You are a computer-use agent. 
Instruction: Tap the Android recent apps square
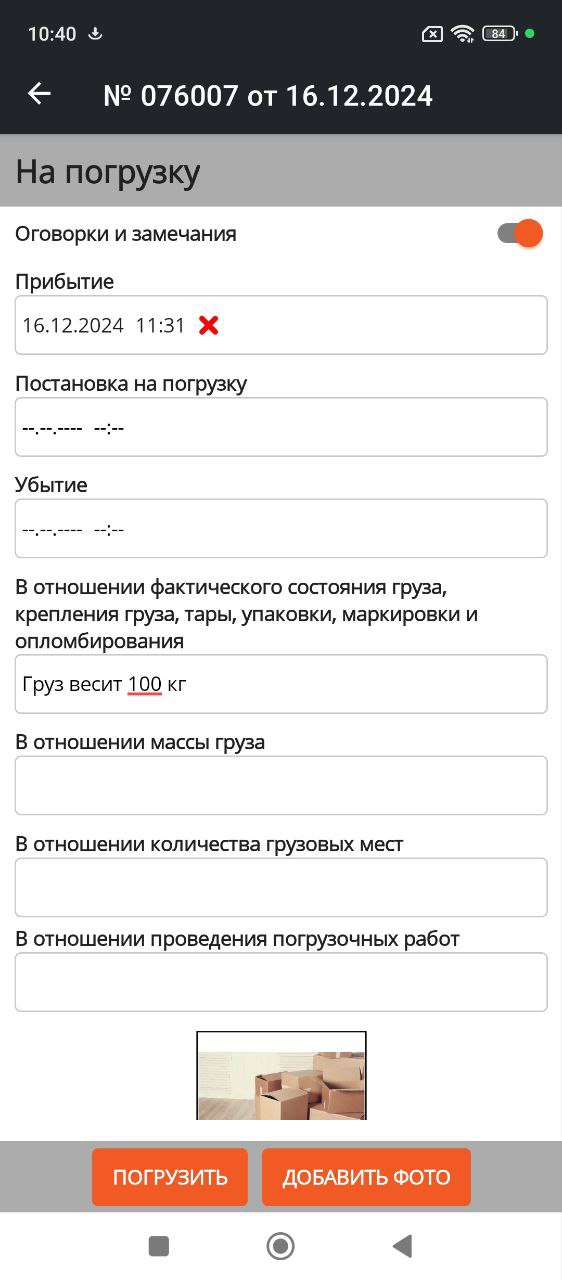pyautogui.click(x=158, y=1245)
